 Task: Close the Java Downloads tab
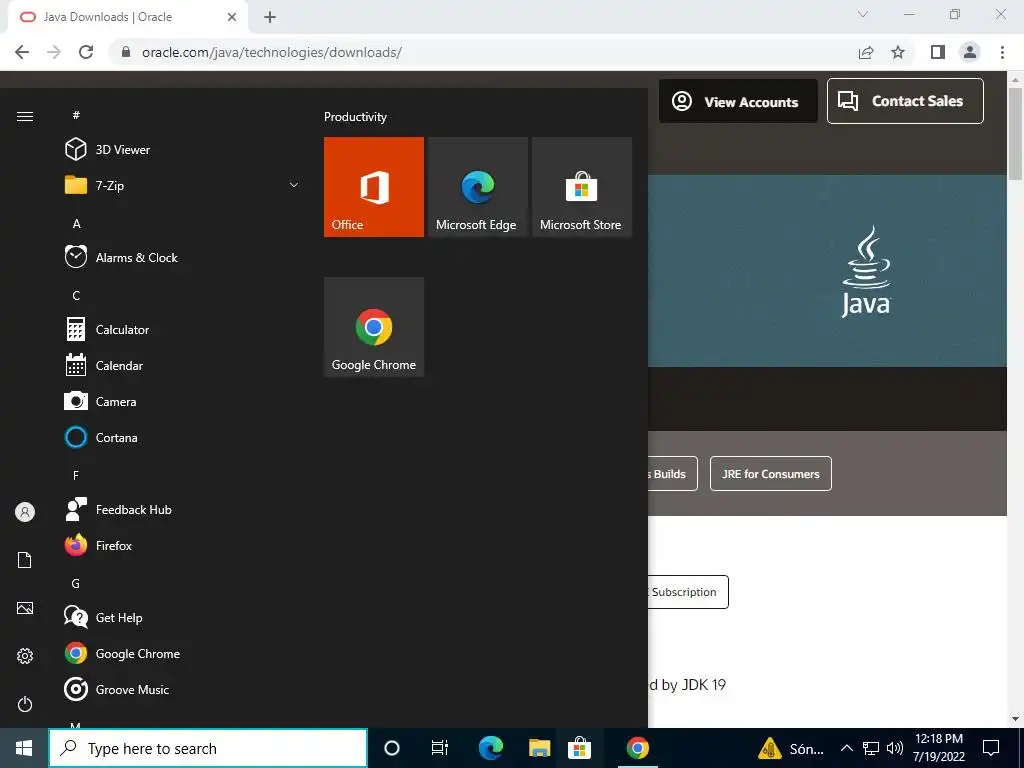pyautogui.click(x=232, y=17)
